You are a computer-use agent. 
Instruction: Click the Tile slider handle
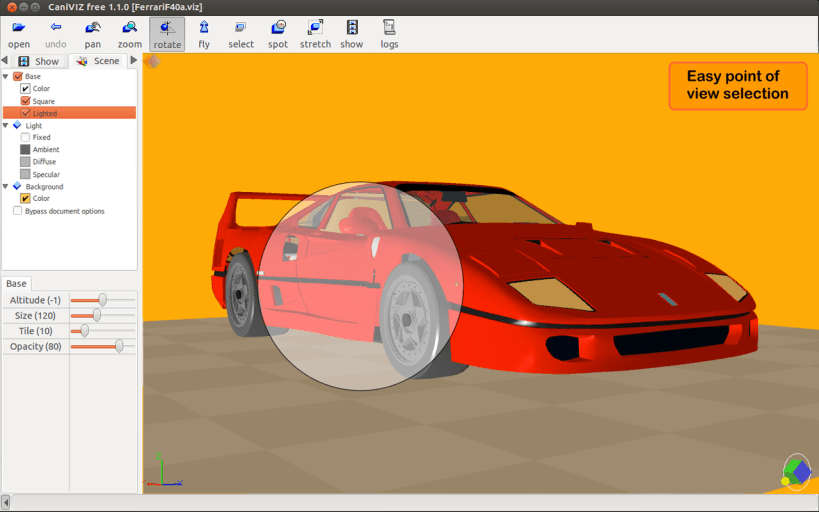click(84, 331)
